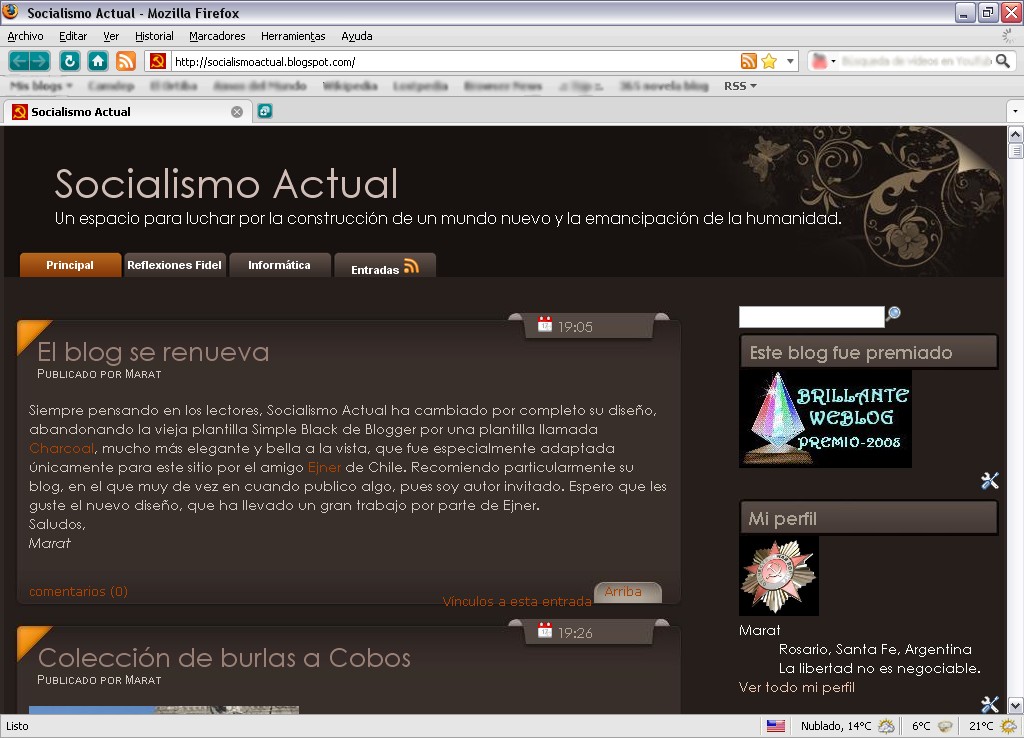Click the US flag icon in the status bar
This screenshot has width=1024, height=738.
[x=776, y=726]
